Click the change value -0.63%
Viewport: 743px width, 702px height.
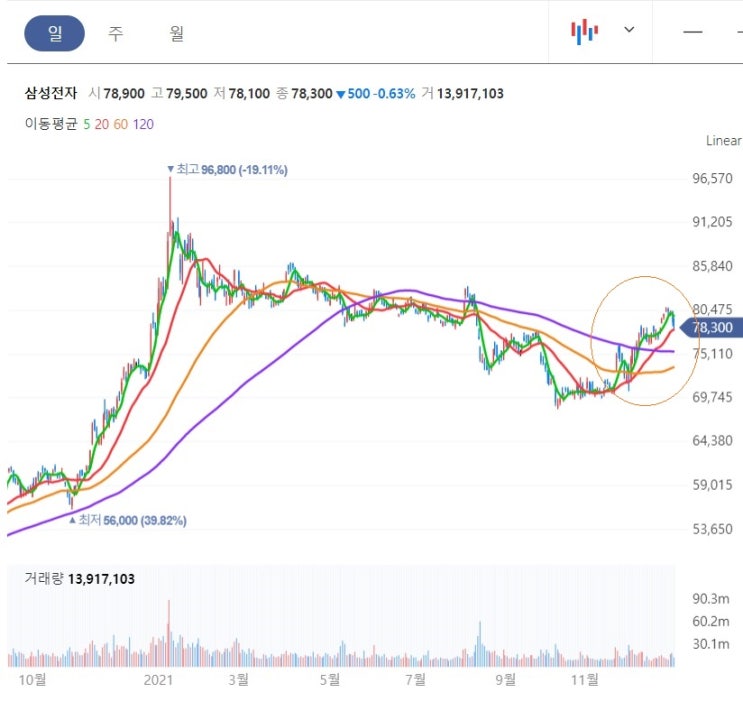tap(394, 93)
